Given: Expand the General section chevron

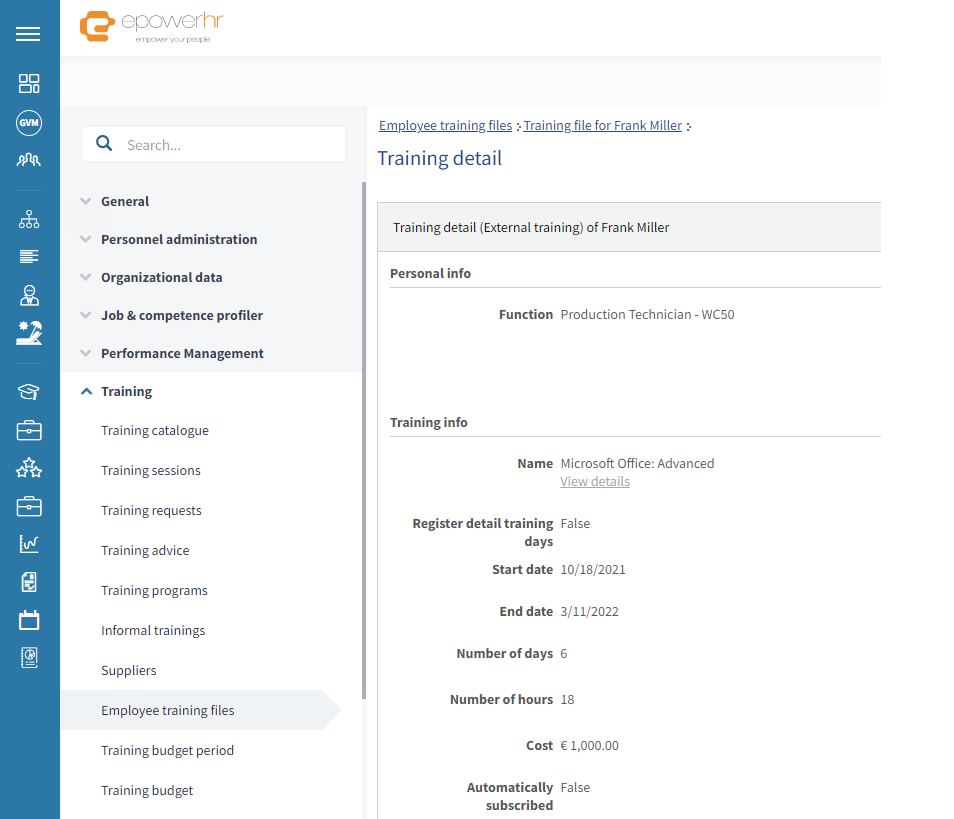Looking at the screenshot, I should tap(86, 201).
